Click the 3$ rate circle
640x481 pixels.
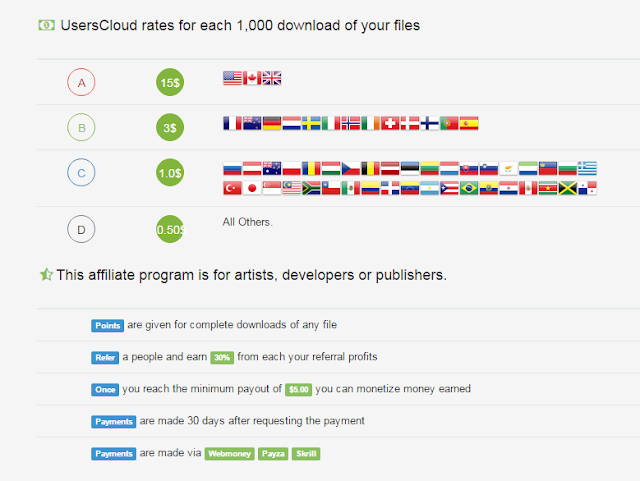[x=170, y=127]
